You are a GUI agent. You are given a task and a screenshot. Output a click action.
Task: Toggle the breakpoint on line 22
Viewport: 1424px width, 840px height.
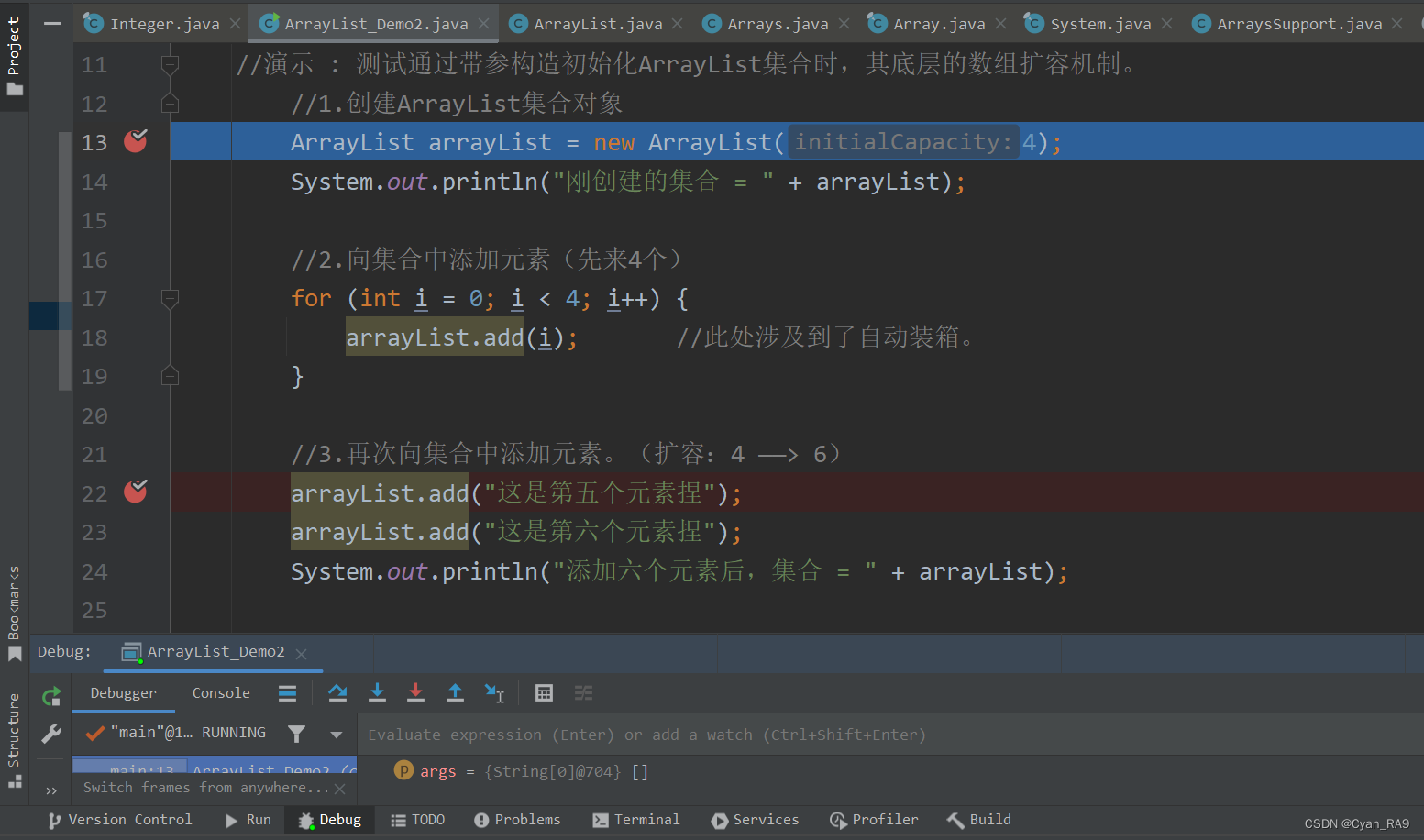click(135, 492)
